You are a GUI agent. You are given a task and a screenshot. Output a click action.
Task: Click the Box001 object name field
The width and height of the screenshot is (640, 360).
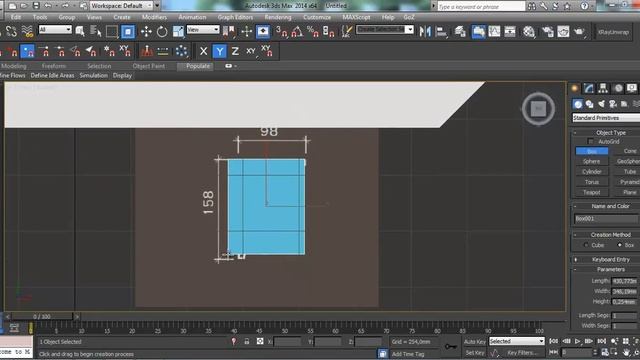[606, 219]
